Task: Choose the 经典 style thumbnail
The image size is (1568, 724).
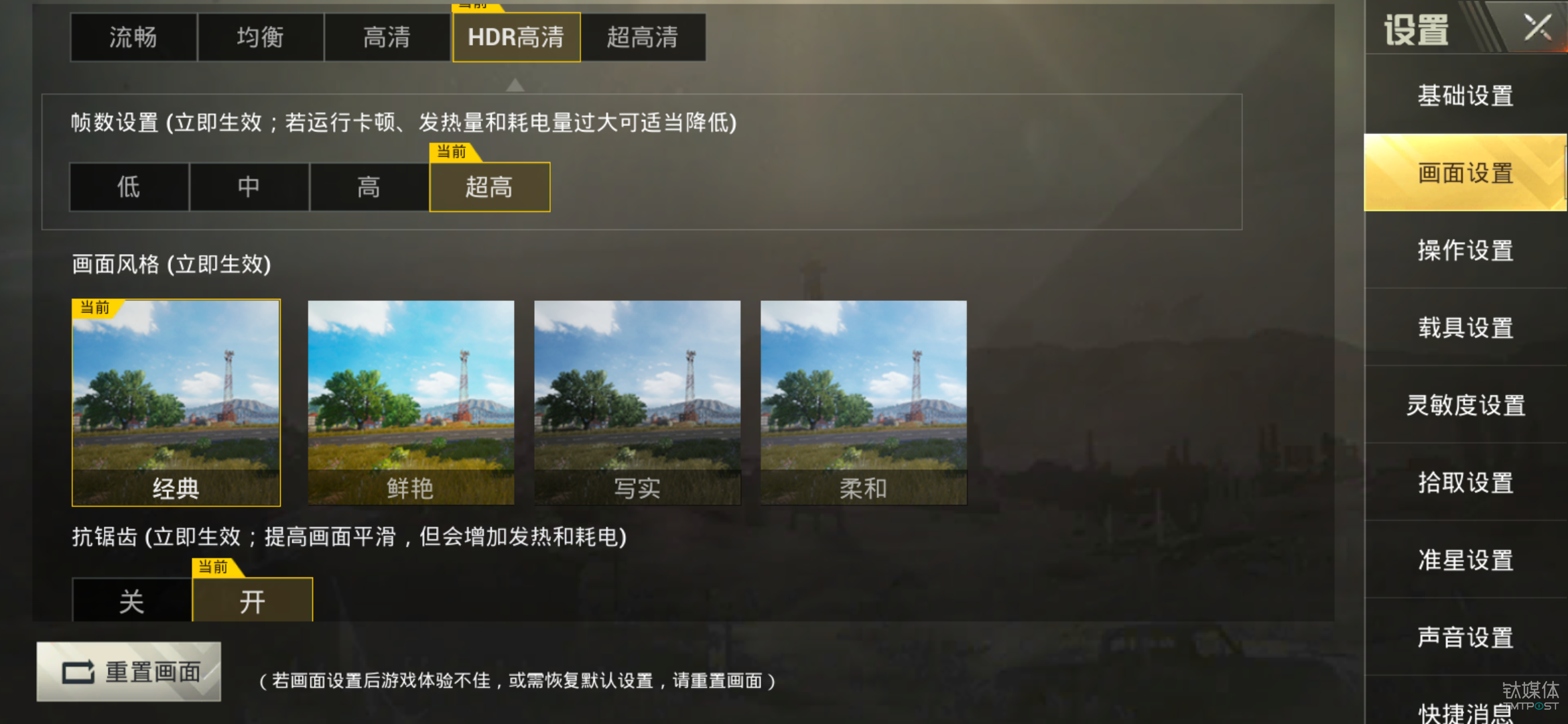Action: point(176,402)
